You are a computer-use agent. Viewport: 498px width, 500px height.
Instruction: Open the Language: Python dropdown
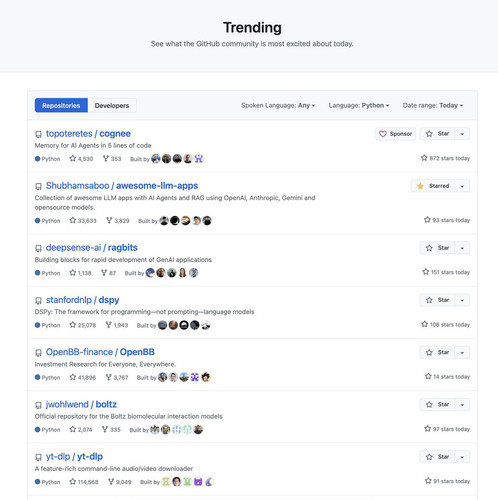(359, 106)
